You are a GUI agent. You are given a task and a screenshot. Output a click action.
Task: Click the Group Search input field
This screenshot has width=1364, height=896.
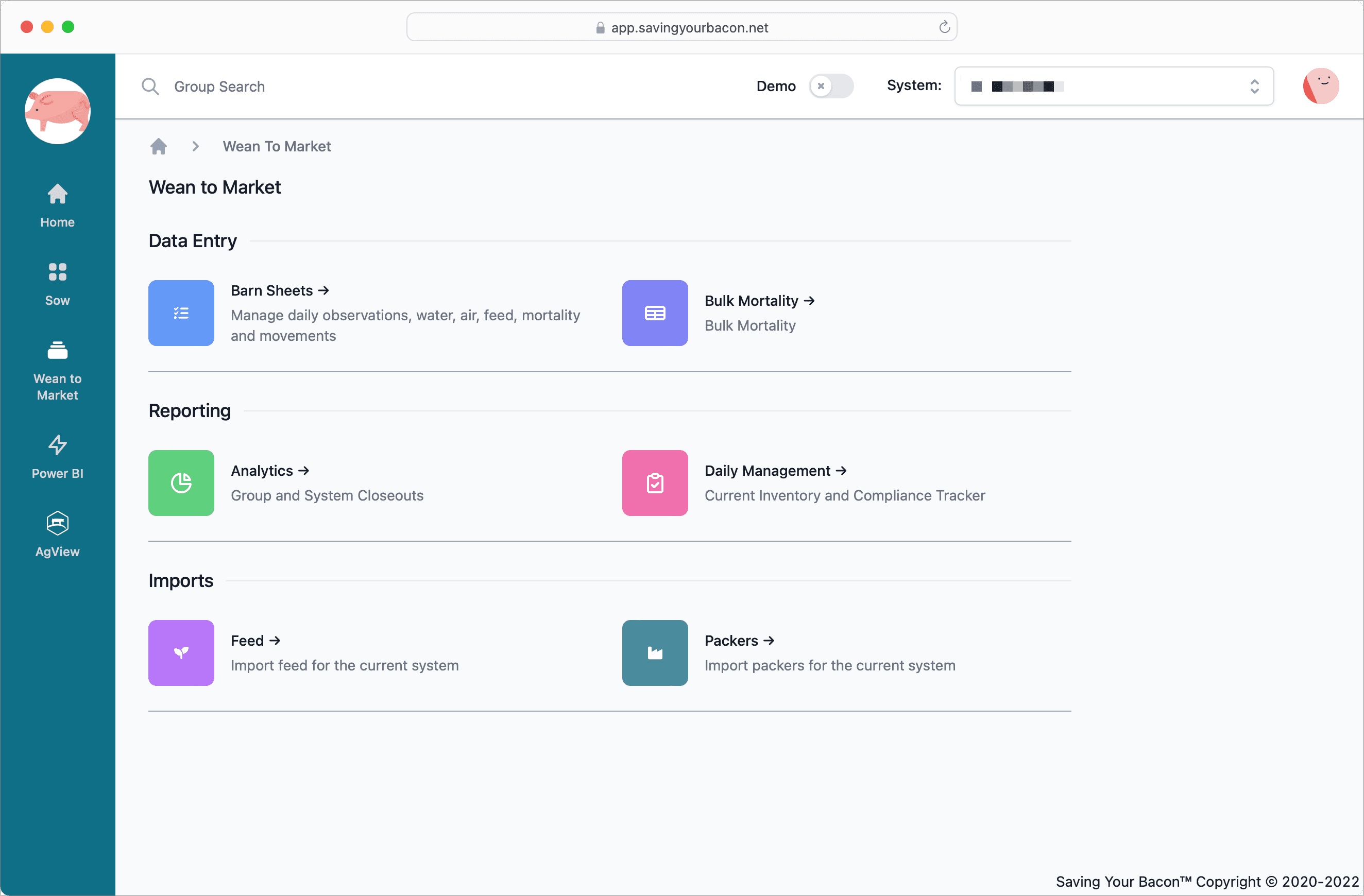click(x=401, y=87)
